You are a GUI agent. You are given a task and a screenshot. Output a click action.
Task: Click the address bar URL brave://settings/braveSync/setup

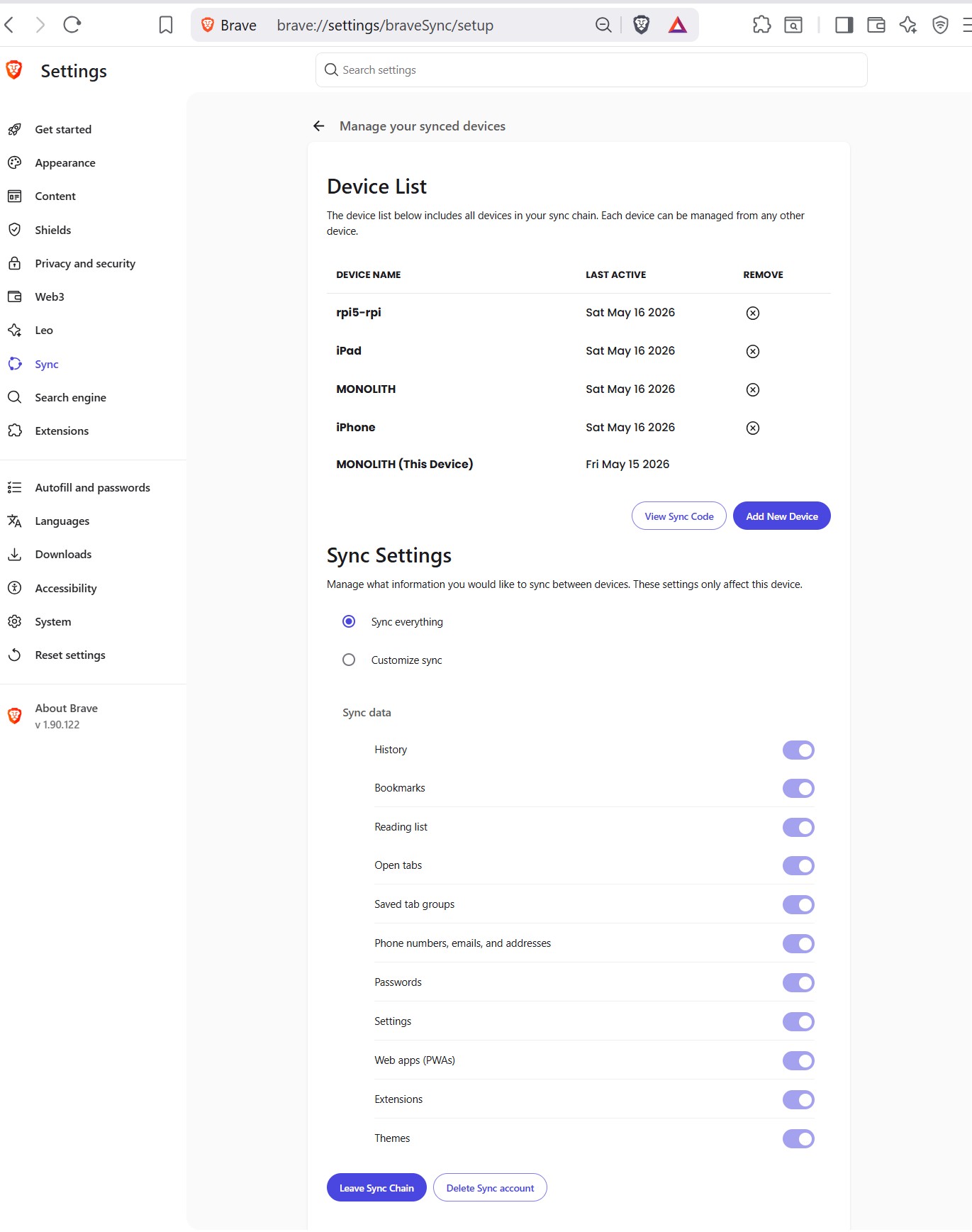385,26
